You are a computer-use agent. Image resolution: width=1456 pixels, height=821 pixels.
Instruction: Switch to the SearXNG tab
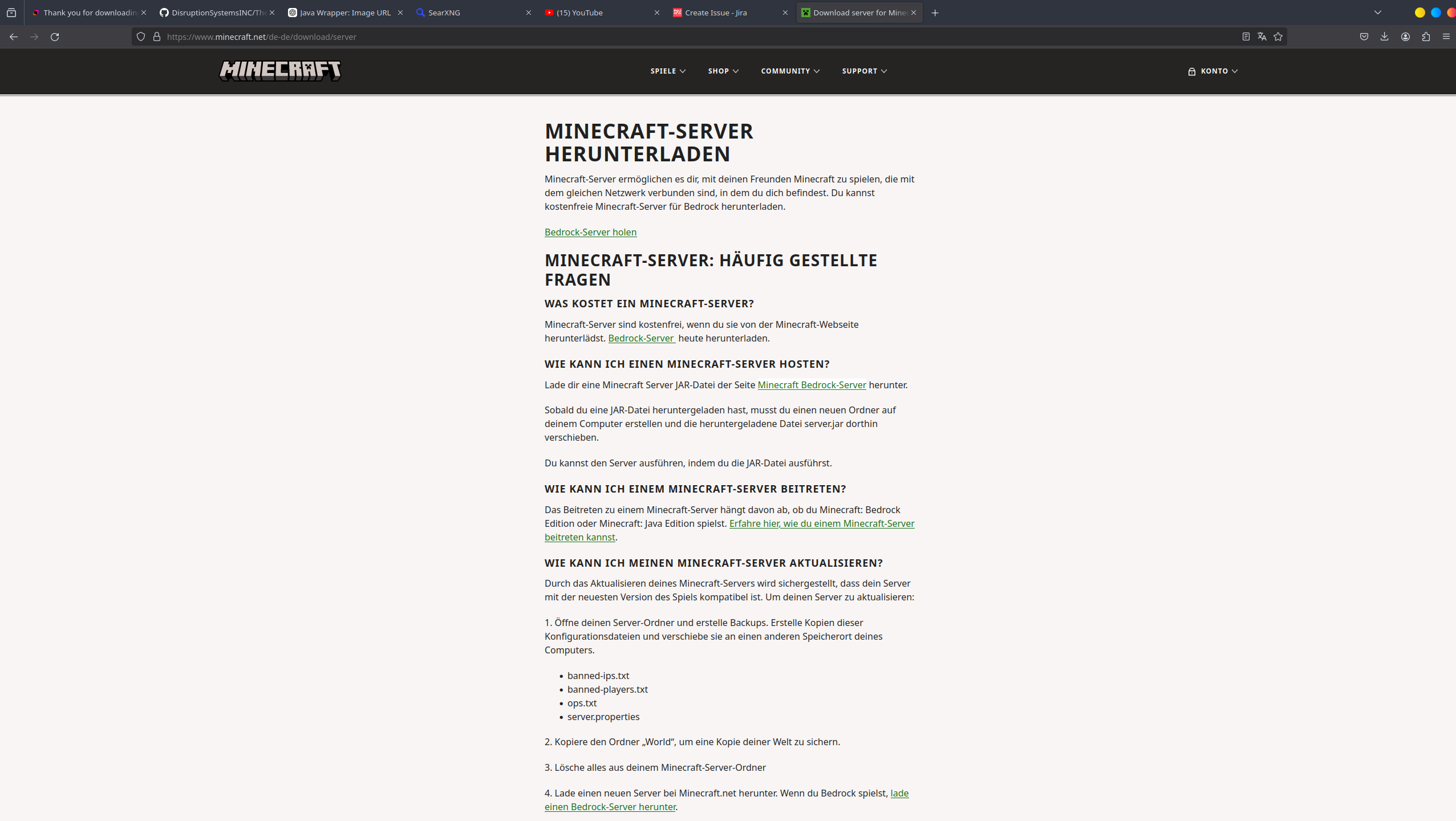click(x=444, y=13)
